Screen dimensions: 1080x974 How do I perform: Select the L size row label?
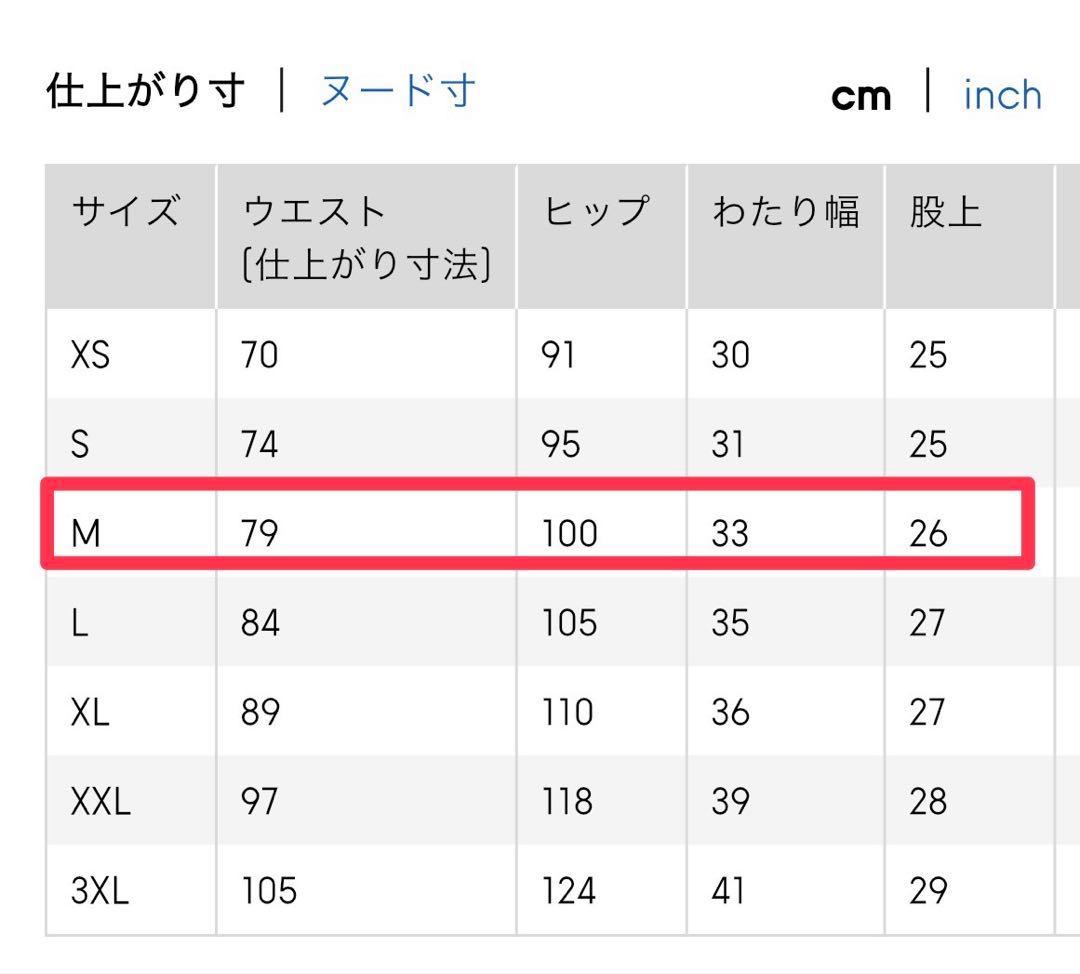(79, 623)
